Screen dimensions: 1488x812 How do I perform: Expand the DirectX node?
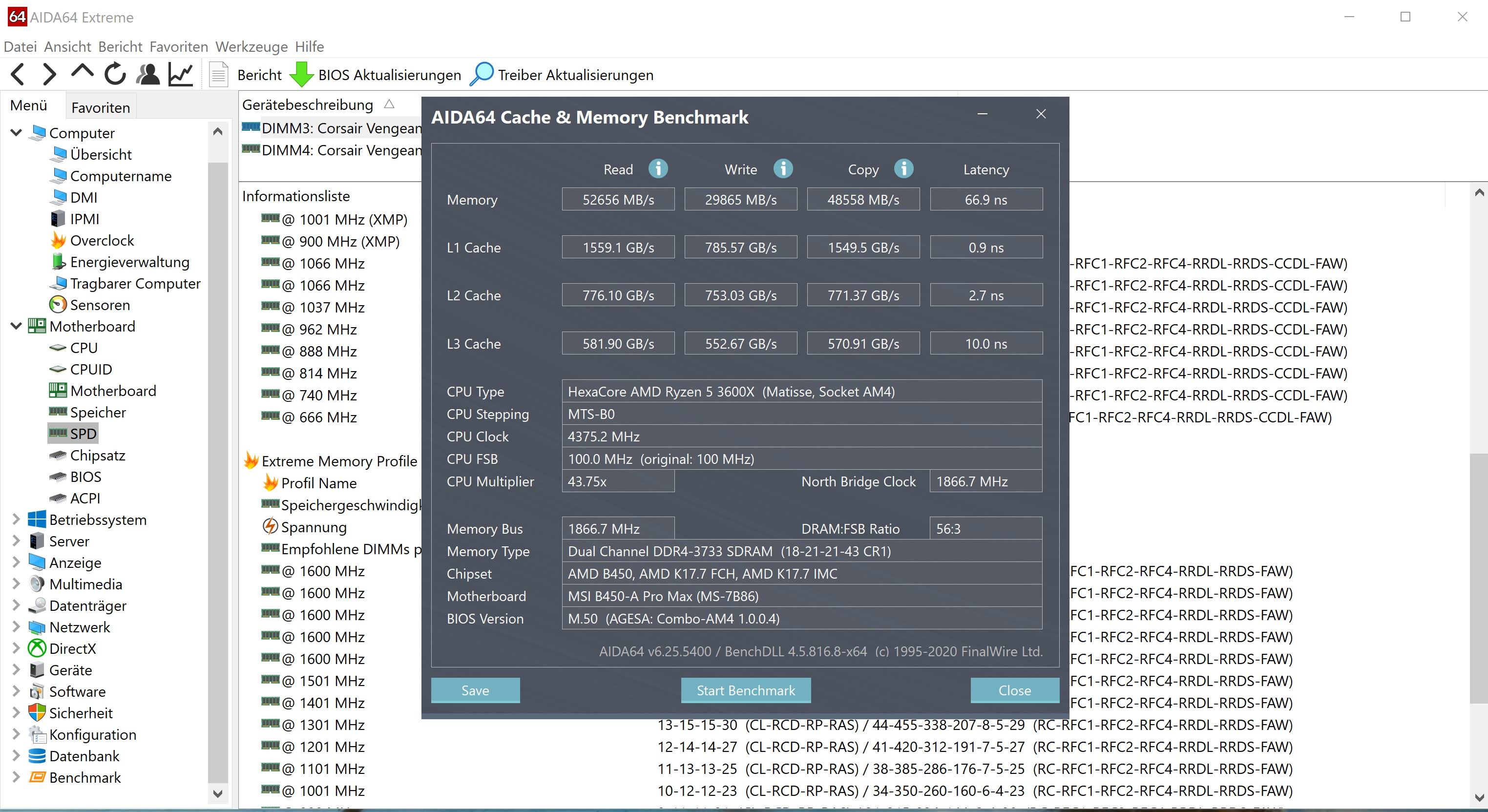[x=16, y=648]
